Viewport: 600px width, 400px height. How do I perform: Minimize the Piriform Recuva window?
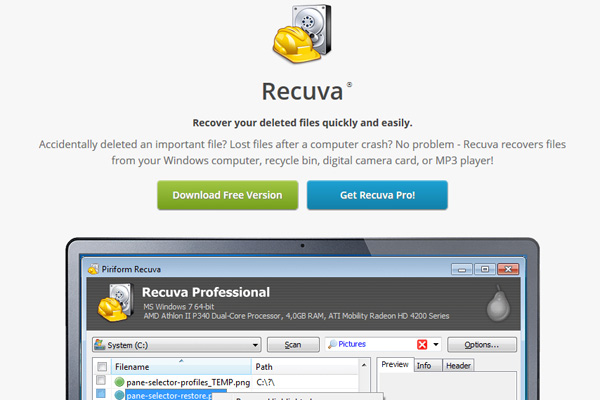pyautogui.click(x=462, y=269)
